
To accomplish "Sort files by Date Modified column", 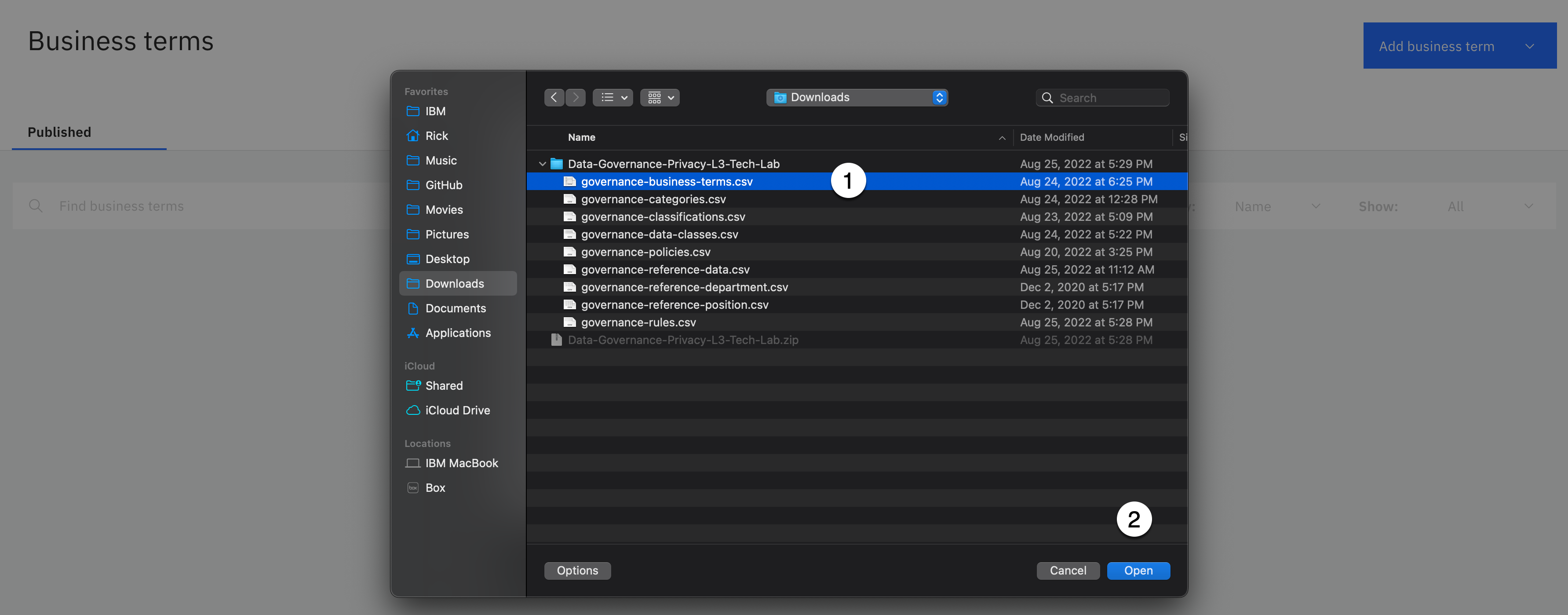I will point(1051,138).
